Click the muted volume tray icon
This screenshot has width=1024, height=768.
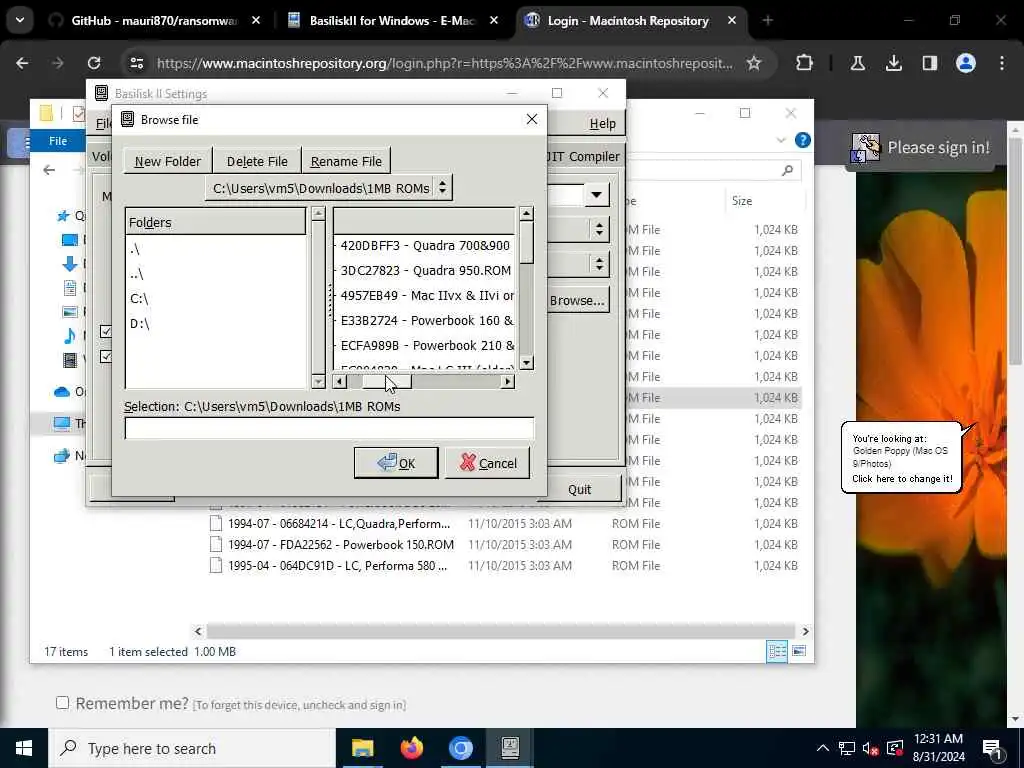[870, 748]
